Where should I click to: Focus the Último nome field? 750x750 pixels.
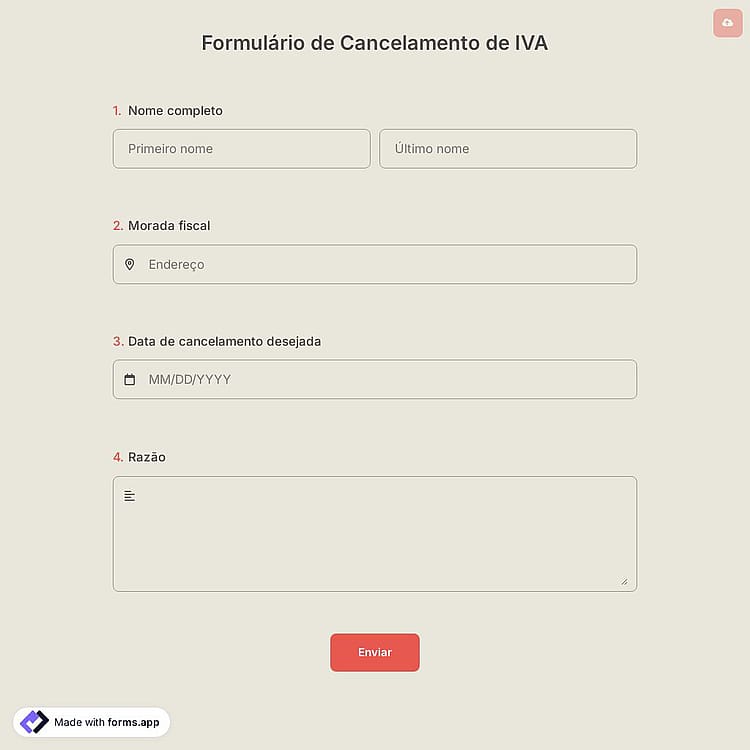508,149
